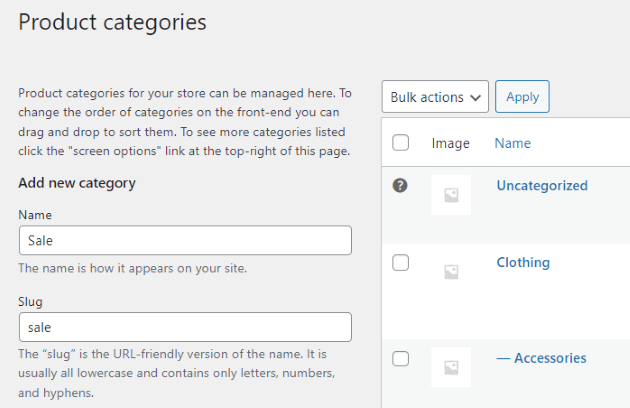
Task: Open the Accessories subcategory link
Action: (541, 358)
